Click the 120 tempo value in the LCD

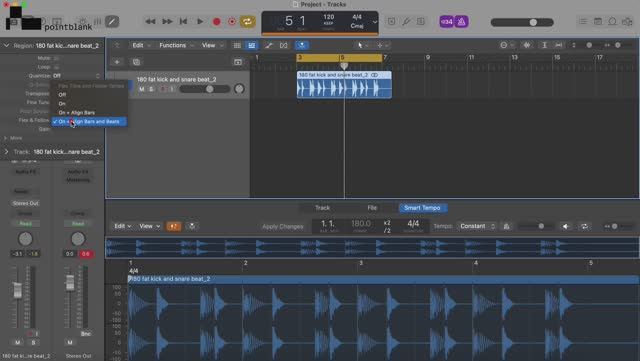point(329,17)
